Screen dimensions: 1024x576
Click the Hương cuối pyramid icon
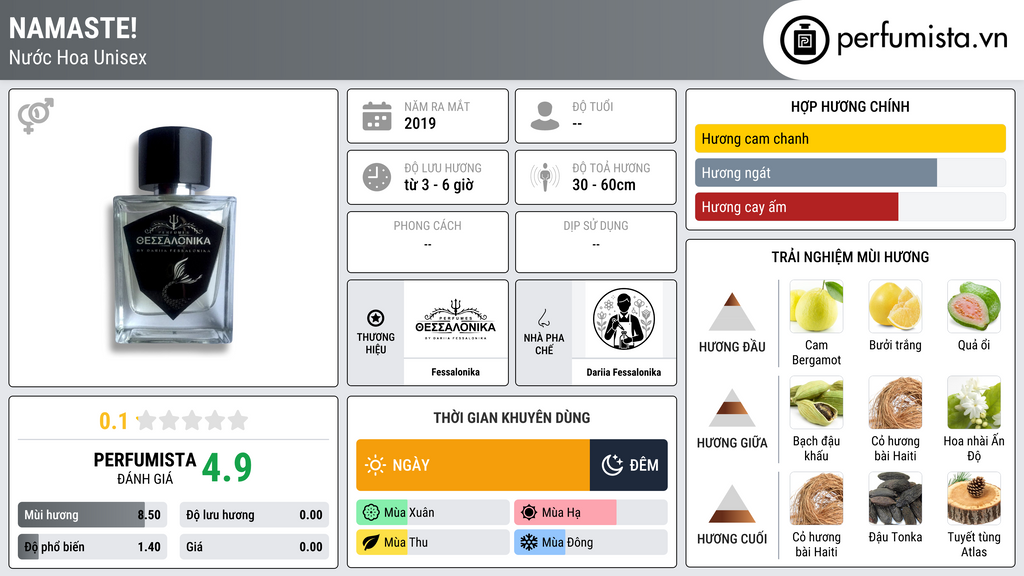coord(732,504)
